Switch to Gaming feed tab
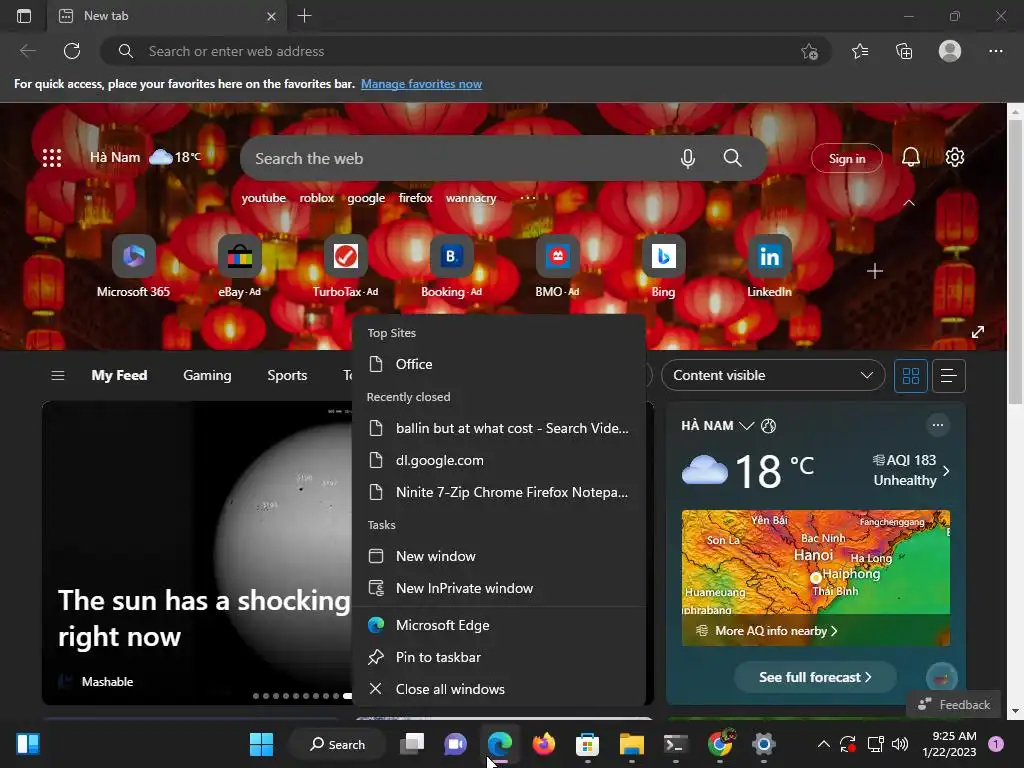This screenshot has width=1024, height=768. pyautogui.click(x=207, y=376)
